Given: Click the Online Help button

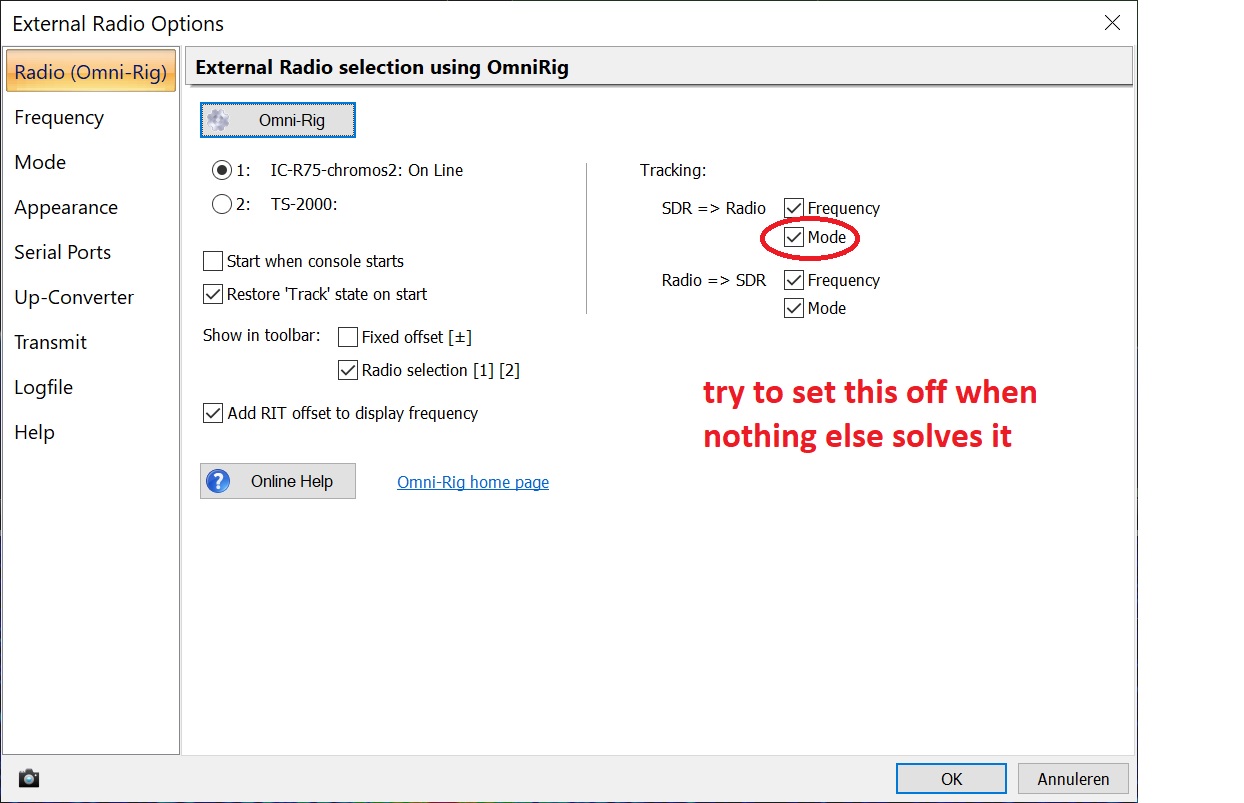Looking at the screenshot, I should coord(278,481).
